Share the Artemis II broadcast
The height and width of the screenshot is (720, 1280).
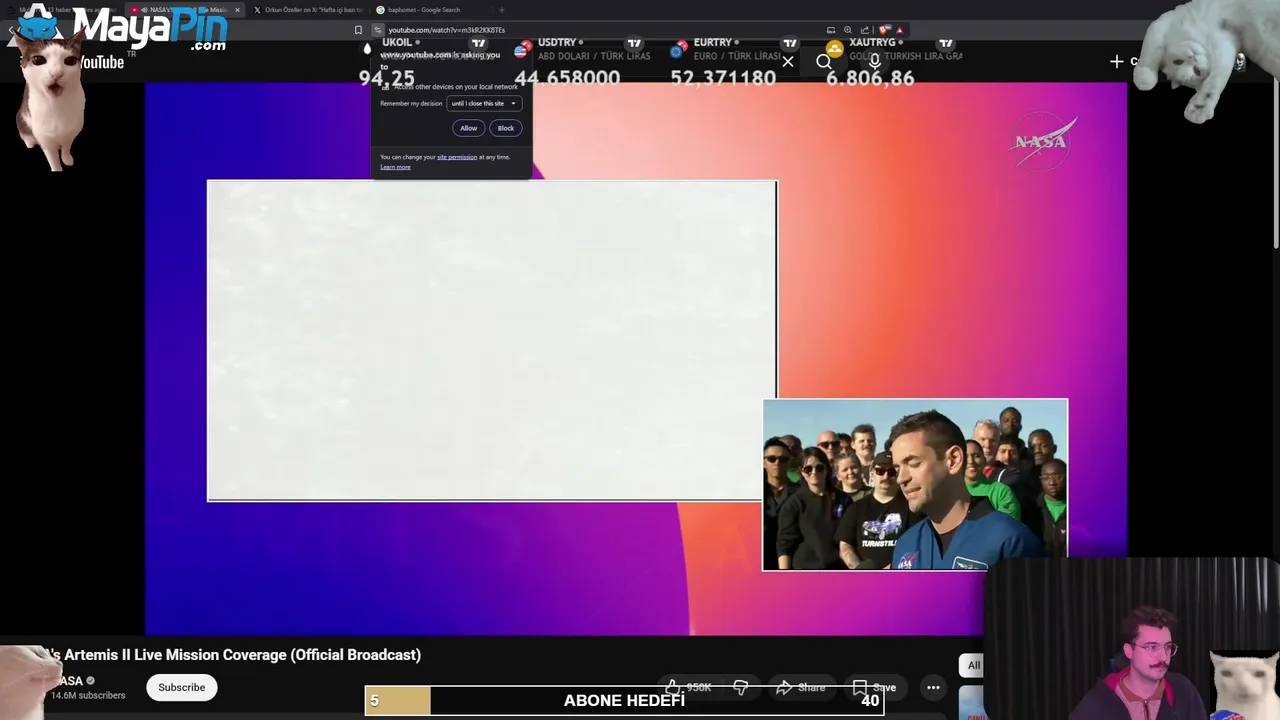coord(801,687)
